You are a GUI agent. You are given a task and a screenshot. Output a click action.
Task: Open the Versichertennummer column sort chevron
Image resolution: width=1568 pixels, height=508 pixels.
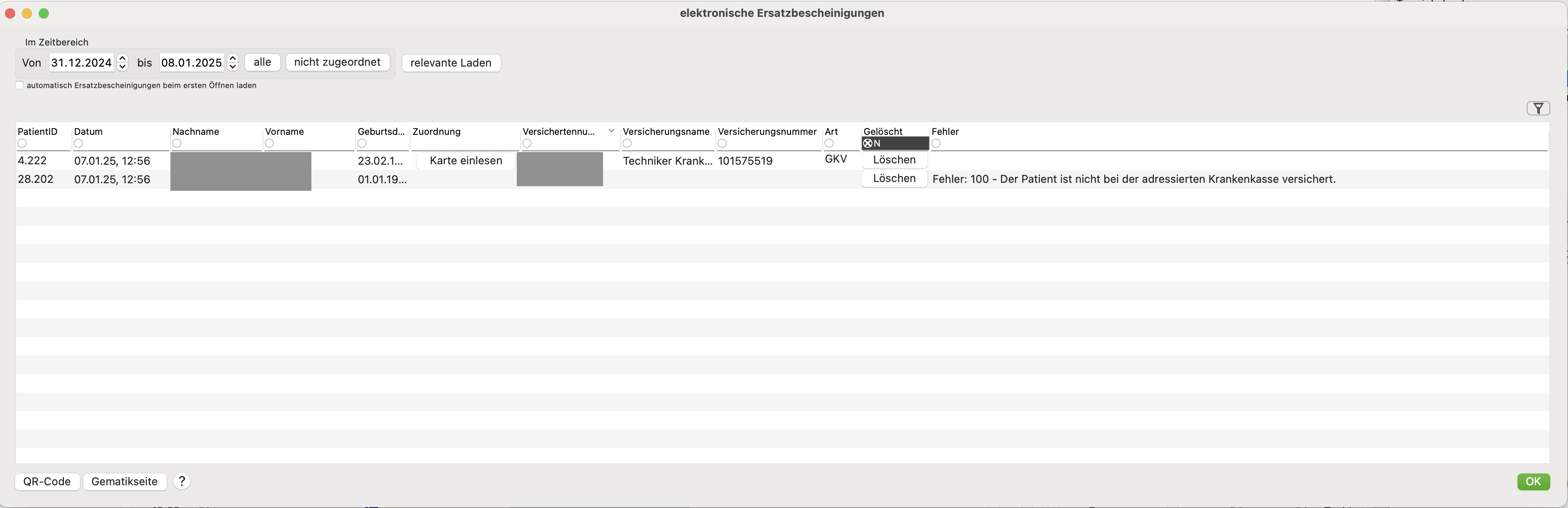(611, 131)
